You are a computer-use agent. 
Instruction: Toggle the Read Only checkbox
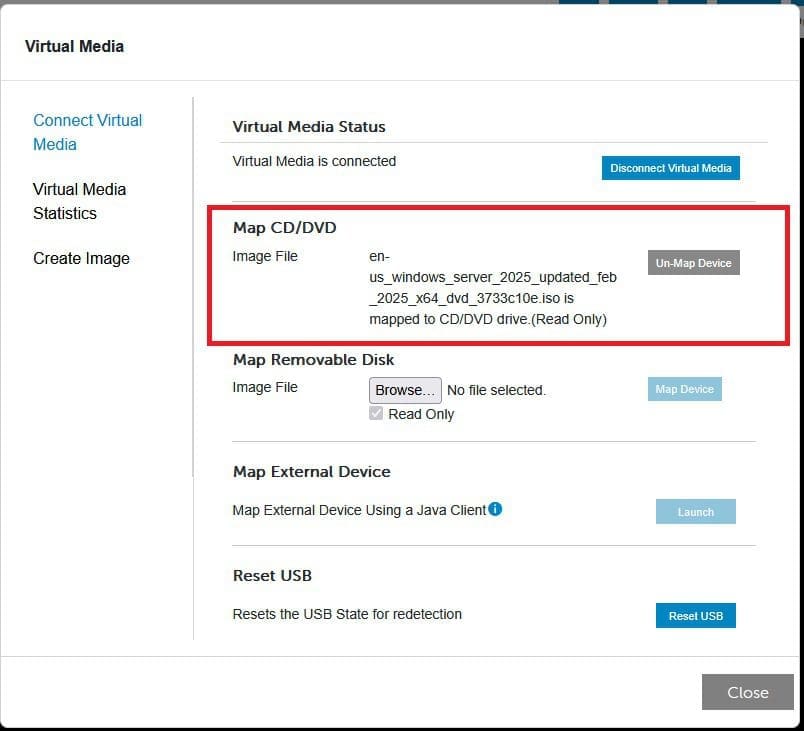pyautogui.click(x=377, y=413)
